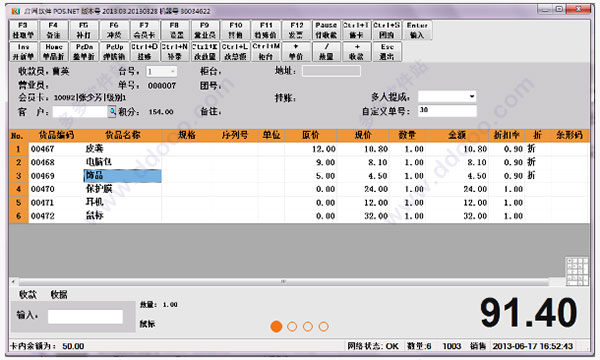Click the highlighted 饰品 name cell

point(122,176)
